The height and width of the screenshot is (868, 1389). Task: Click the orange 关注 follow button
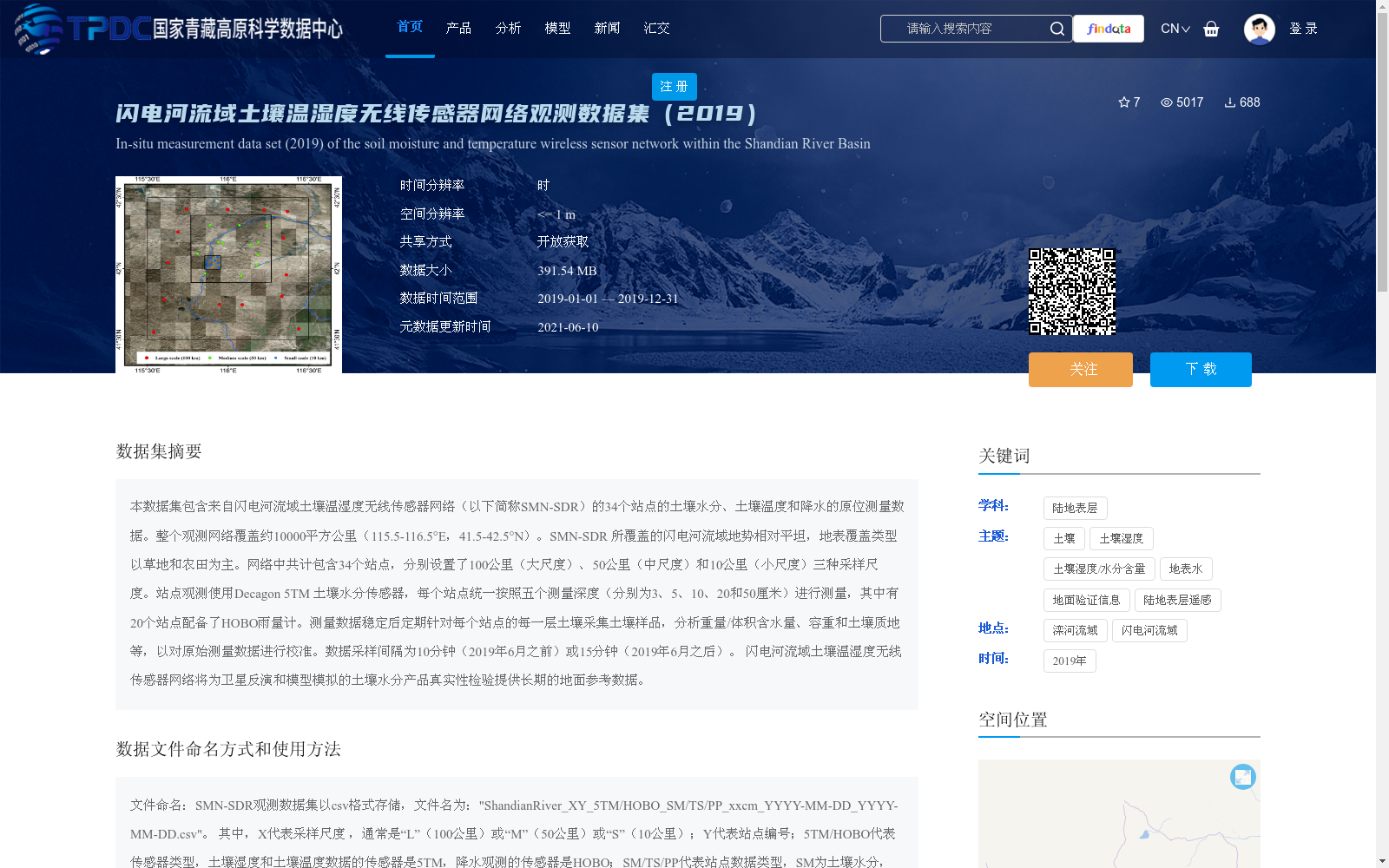click(1081, 370)
